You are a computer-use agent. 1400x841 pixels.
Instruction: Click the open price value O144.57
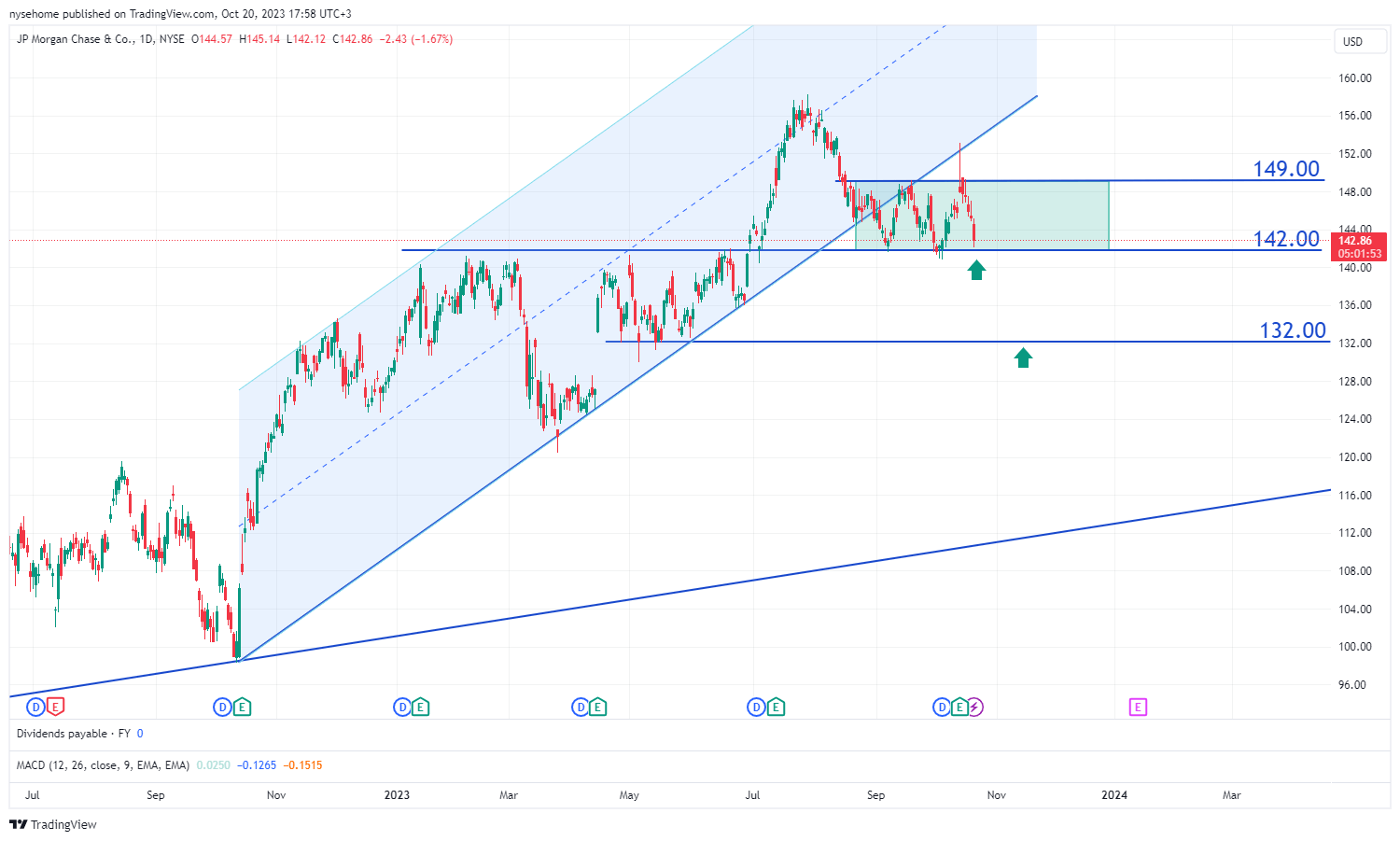click(x=212, y=39)
